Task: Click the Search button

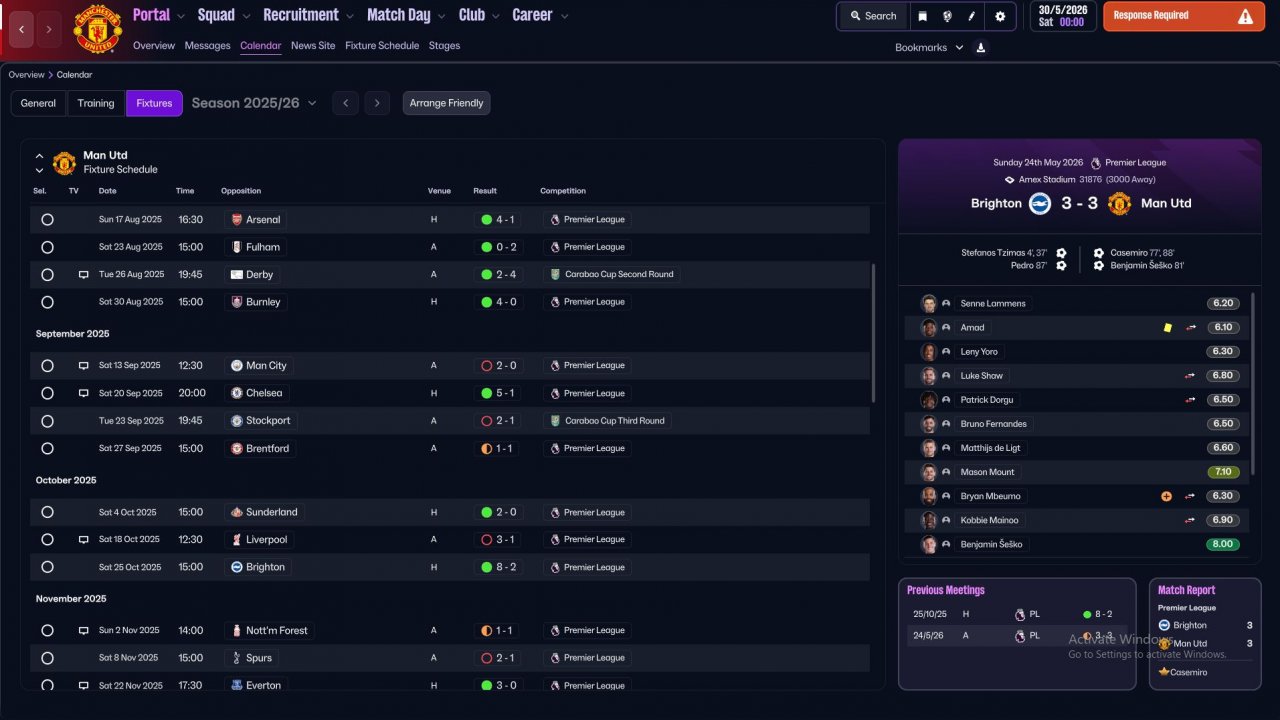Action: pos(873,16)
